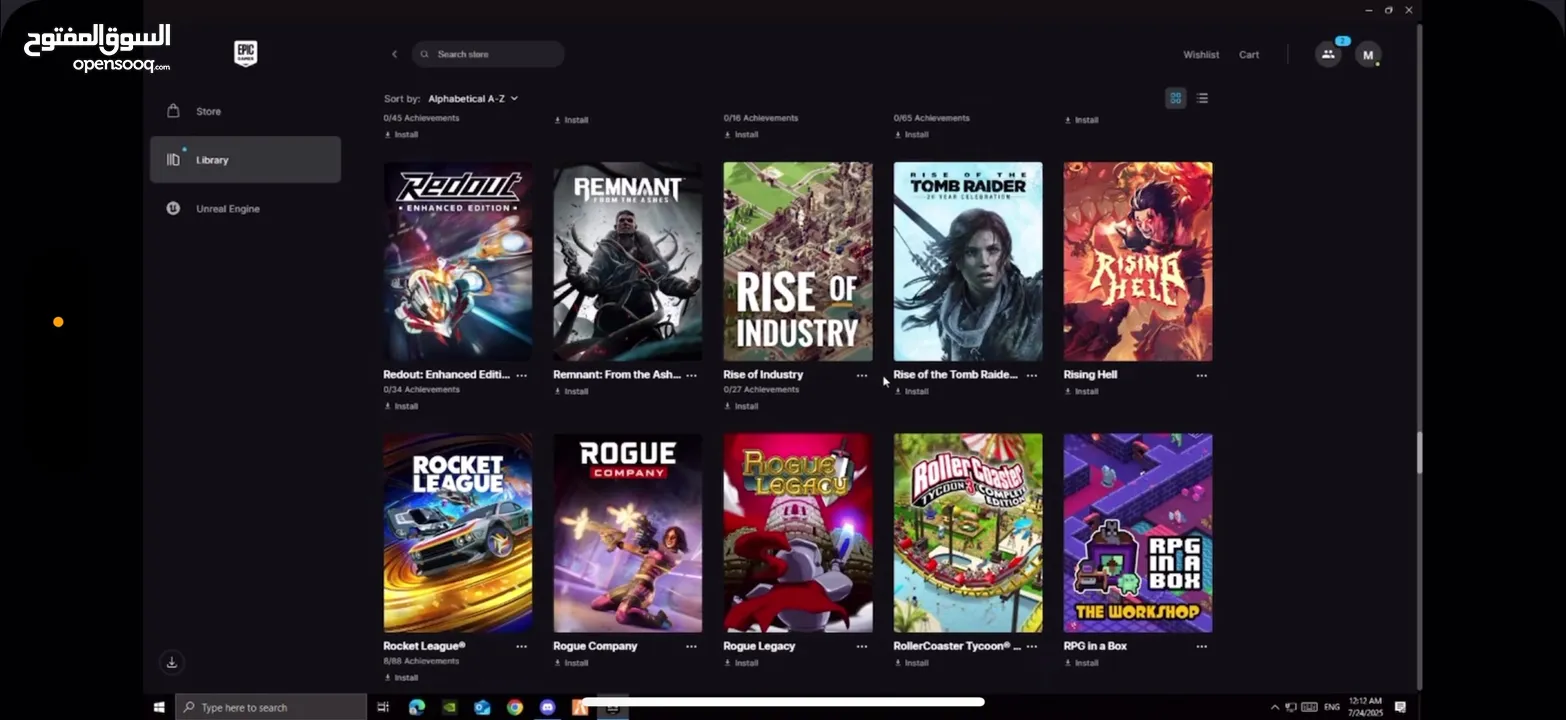The height and width of the screenshot is (720, 1566).
Task: Open more options for Rise of Industry
Action: 861,375
